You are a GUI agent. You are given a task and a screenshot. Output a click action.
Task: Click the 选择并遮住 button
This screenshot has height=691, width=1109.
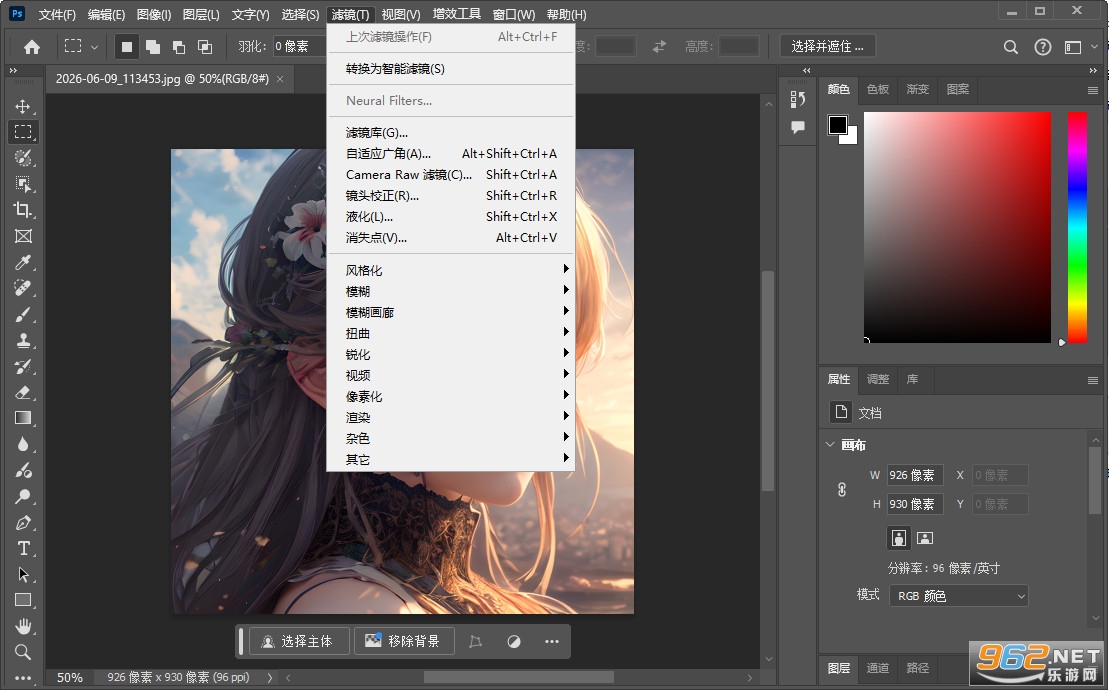(828, 47)
